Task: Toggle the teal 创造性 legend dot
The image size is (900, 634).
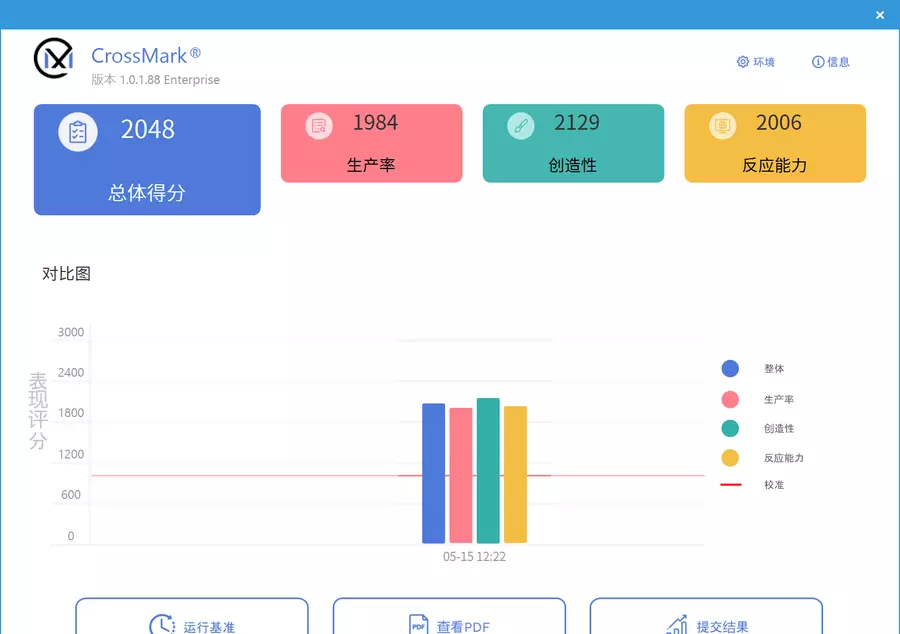Action: tap(730, 428)
